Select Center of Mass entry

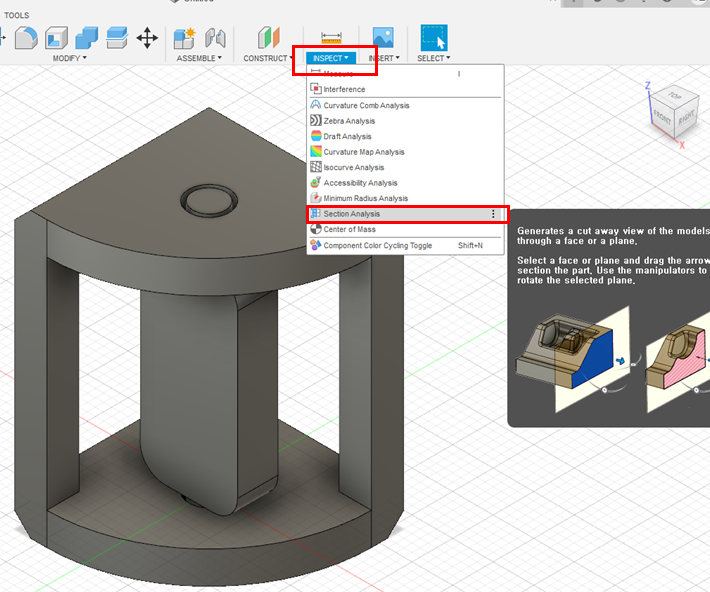(x=405, y=229)
